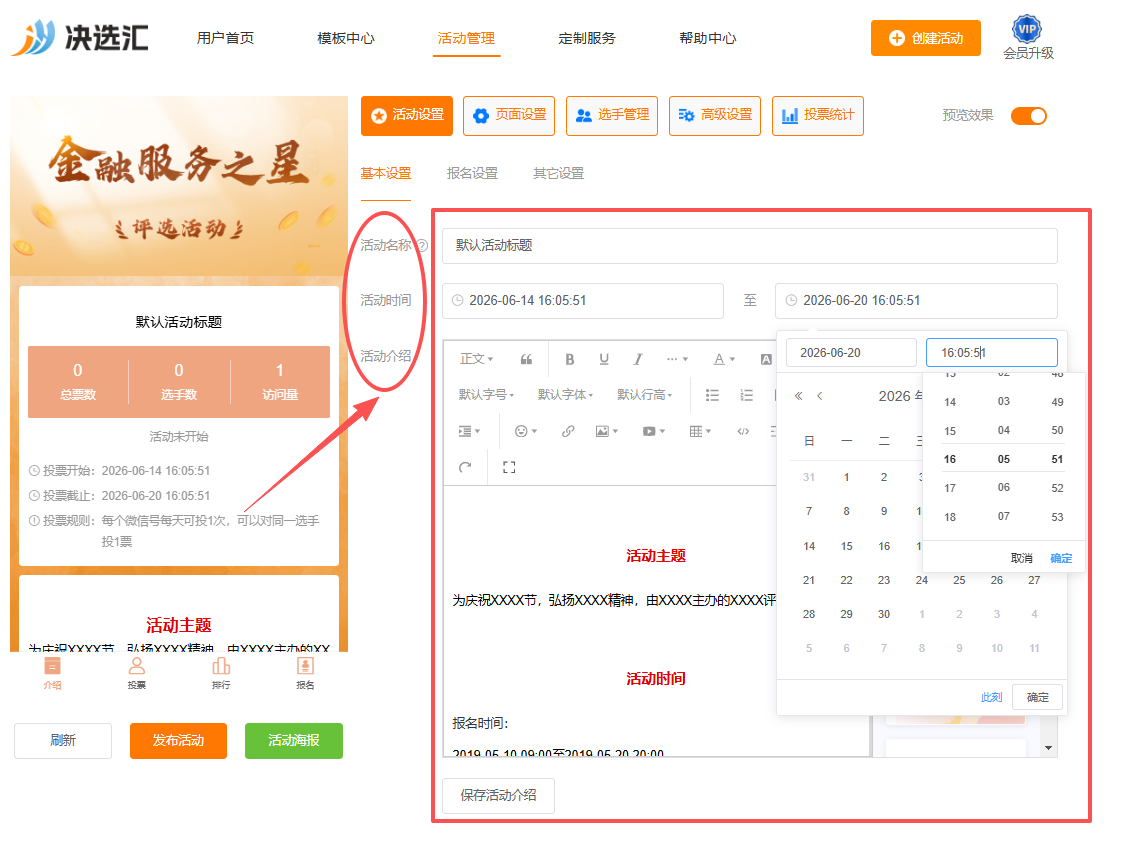
Task: Open 定制服务 in the top navigation
Action: coord(587,38)
